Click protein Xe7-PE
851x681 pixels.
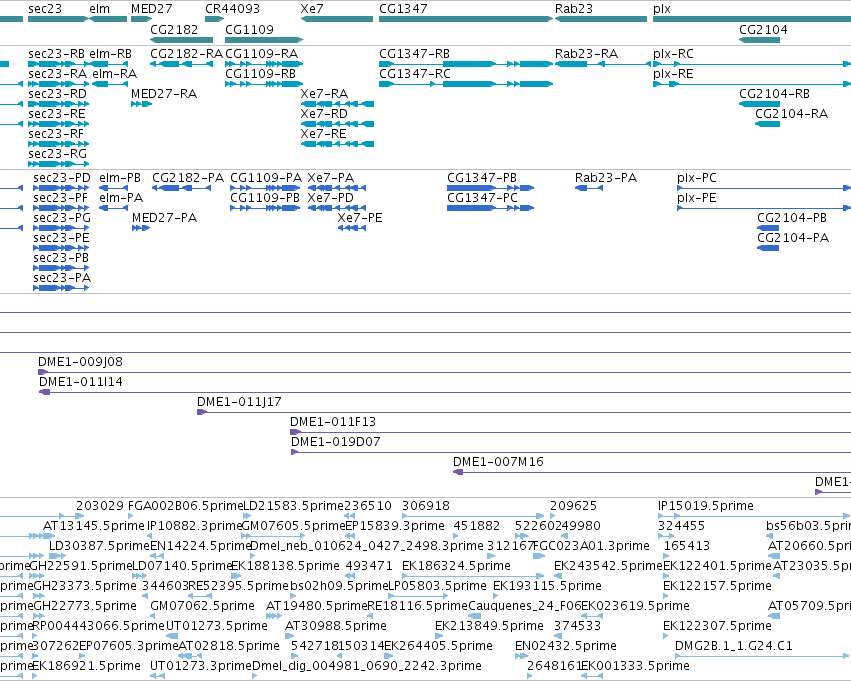(x=360, y=218)
